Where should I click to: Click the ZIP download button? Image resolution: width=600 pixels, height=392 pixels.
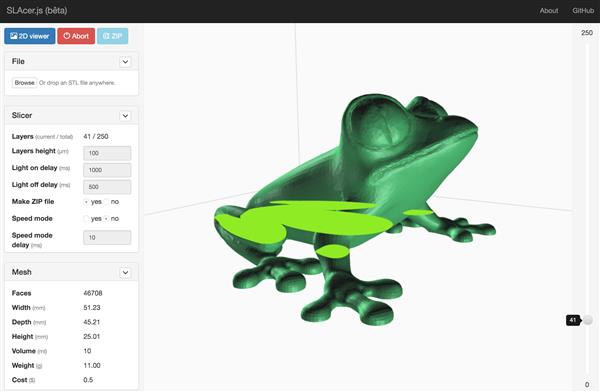point(112,36)
